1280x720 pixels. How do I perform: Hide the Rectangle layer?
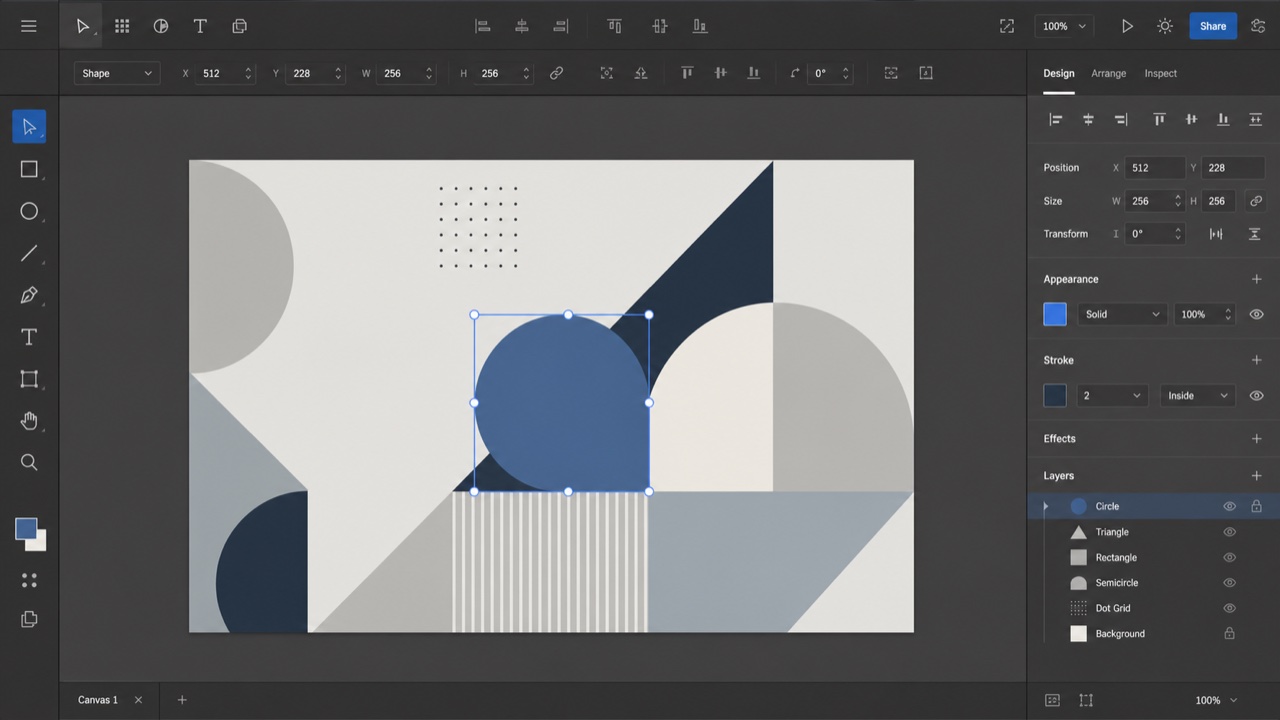pos(1230,557)
